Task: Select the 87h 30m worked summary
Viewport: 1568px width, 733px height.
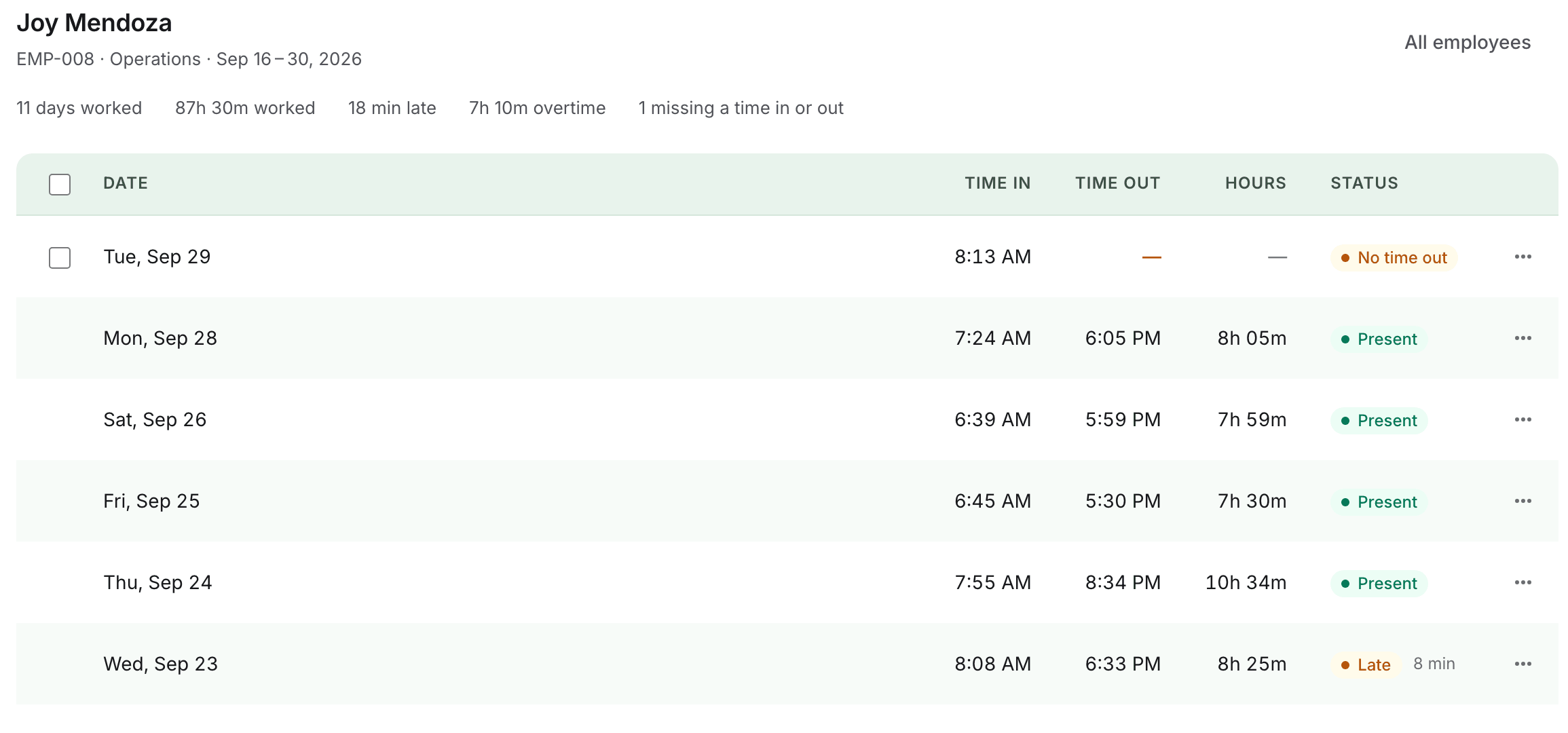Action: click(x=245, y=108)
